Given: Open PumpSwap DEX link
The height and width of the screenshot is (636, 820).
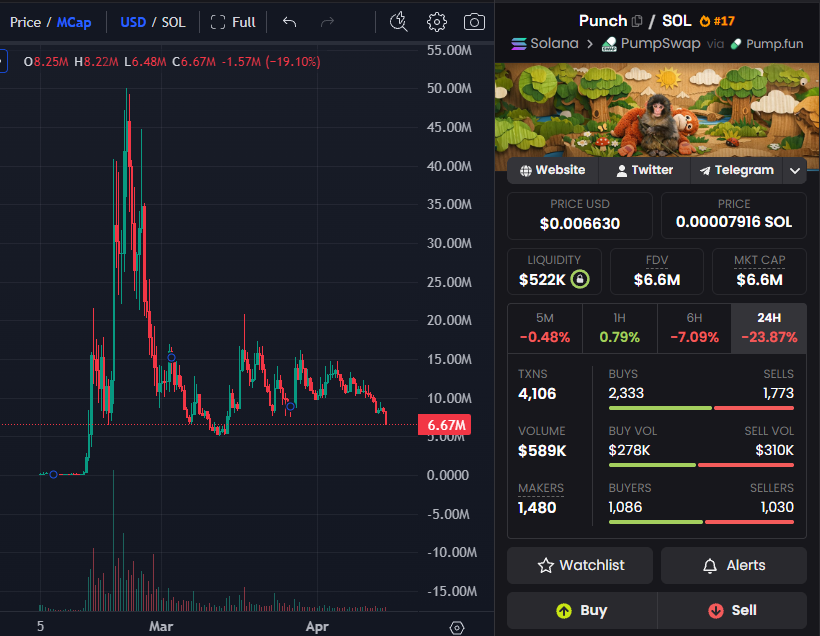Looking at the screenshot, I should 651,44.
